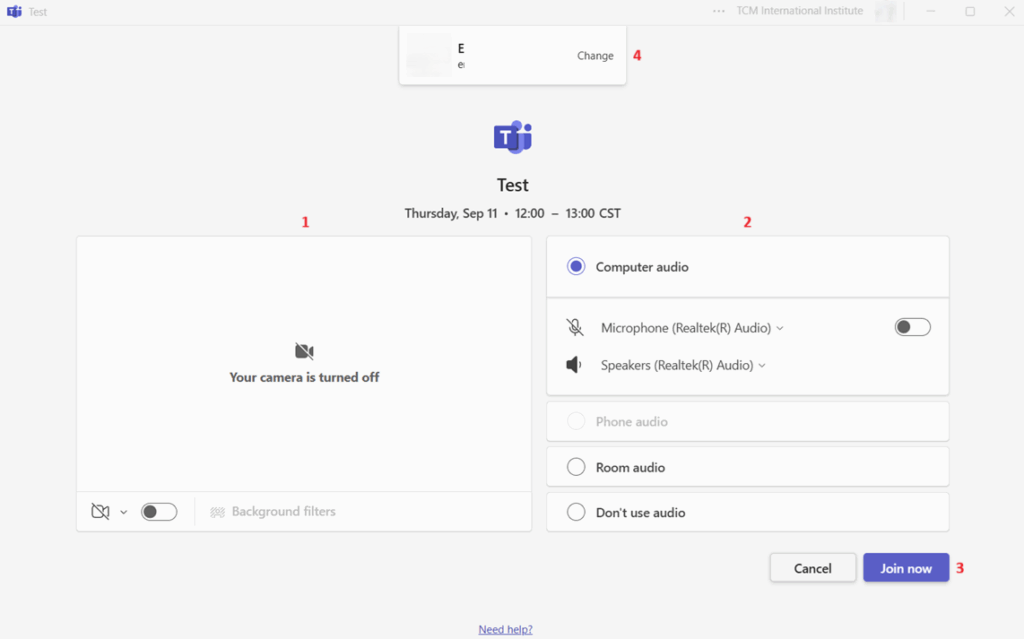Viewport: 1024px width, 639px height.
Task: Click the large Teams logo above Test
Action: tap(513, 137)
